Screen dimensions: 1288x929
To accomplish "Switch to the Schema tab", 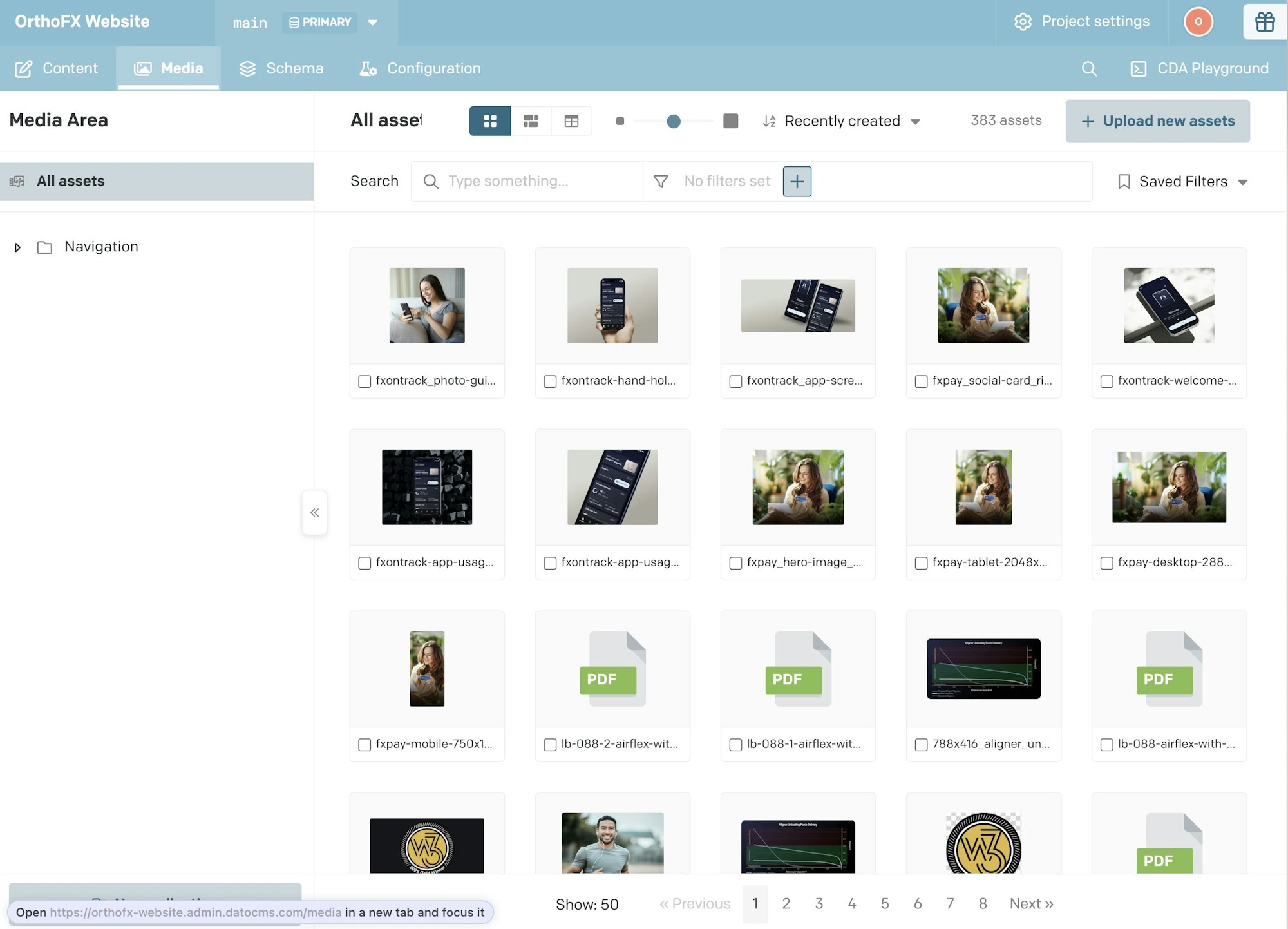I will [281, 69].
